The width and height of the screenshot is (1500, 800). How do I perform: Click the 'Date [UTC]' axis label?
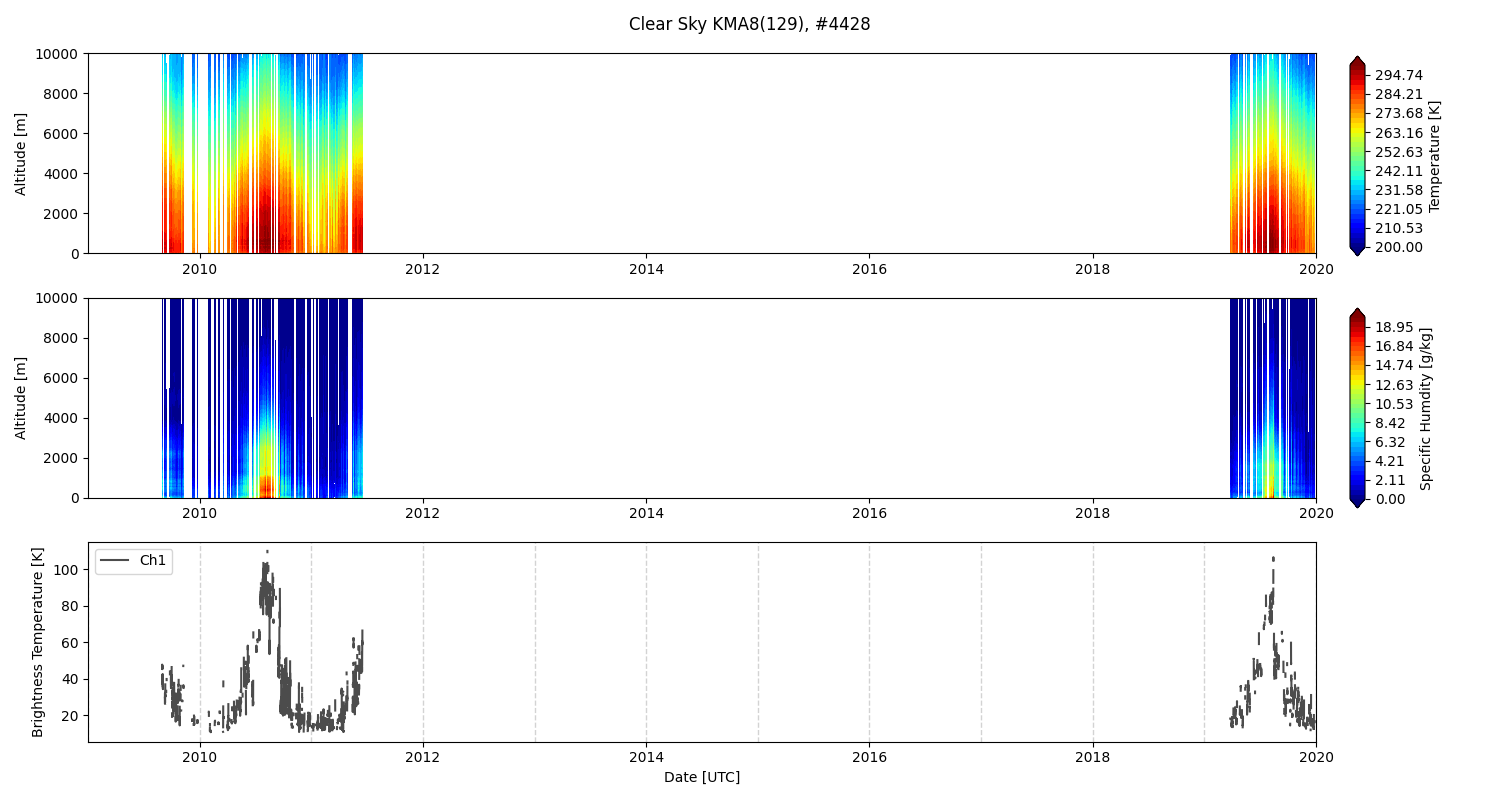(x=702, y=777)
